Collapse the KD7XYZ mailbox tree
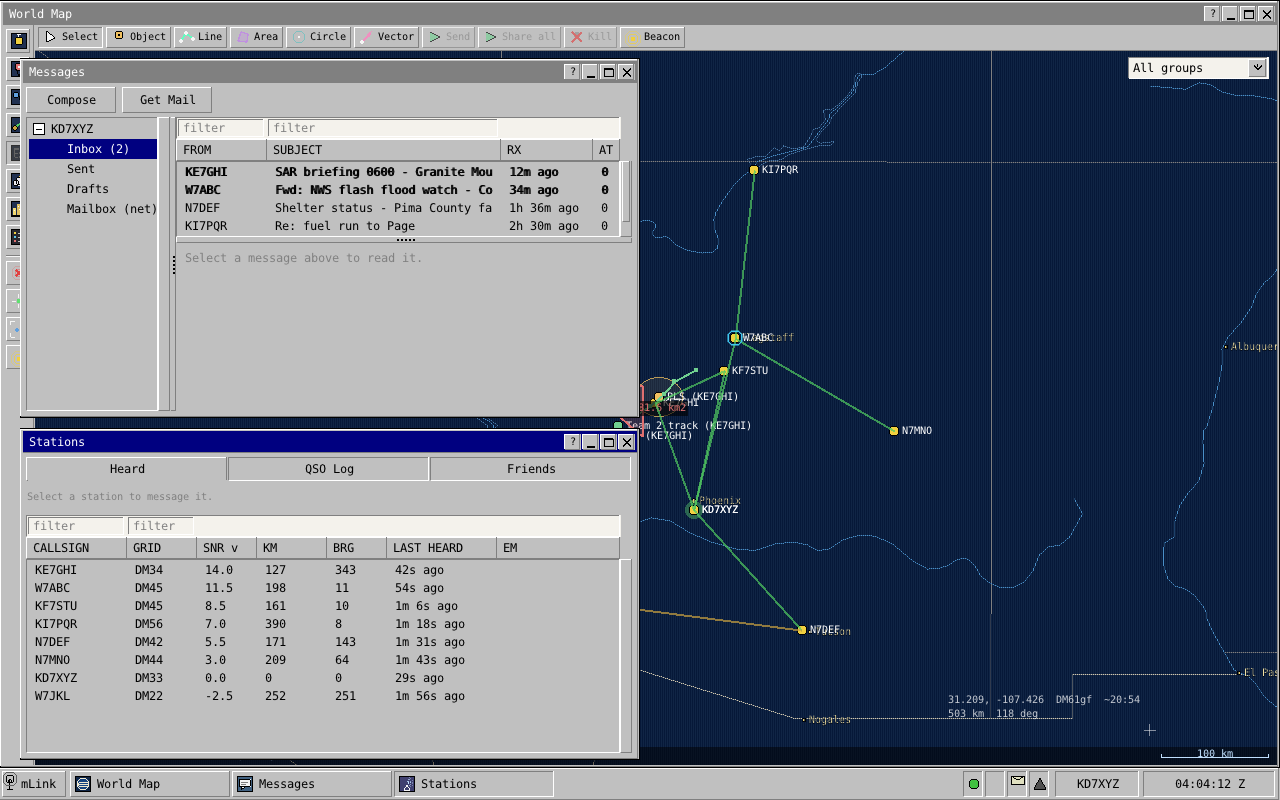Viewport: 1280px width, 800px height. (x=39, y=129)
